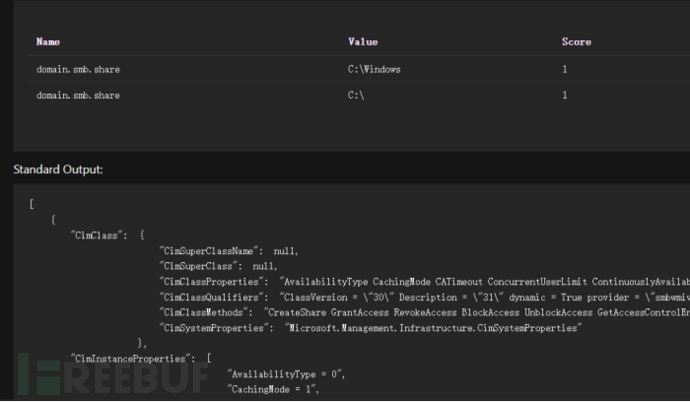
Task: Click the score cell in C:\ row
Action: [x=564, y=95]
